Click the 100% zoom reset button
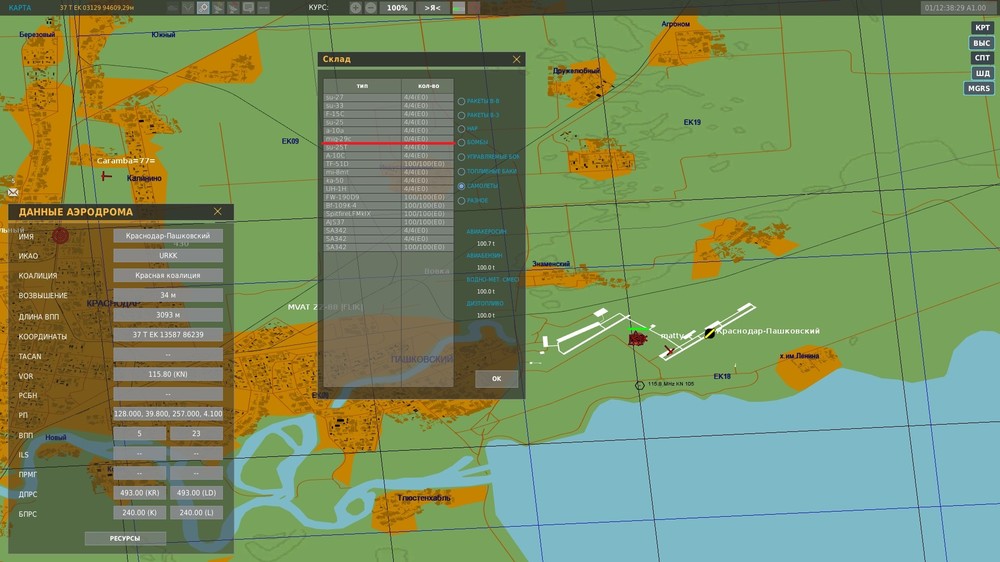Screen dimensions: 1000x562 [397, 8]
